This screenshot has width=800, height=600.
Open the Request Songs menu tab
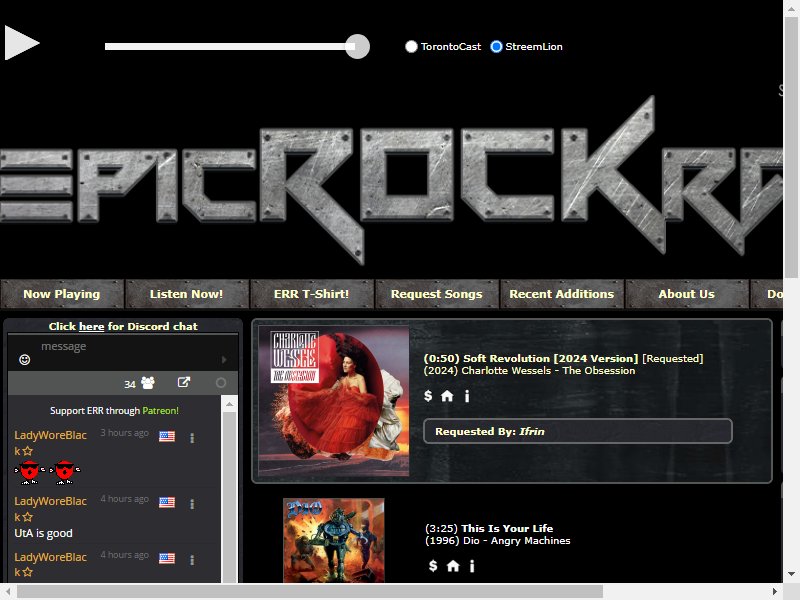pyautogui.click(x=437, y=294)
